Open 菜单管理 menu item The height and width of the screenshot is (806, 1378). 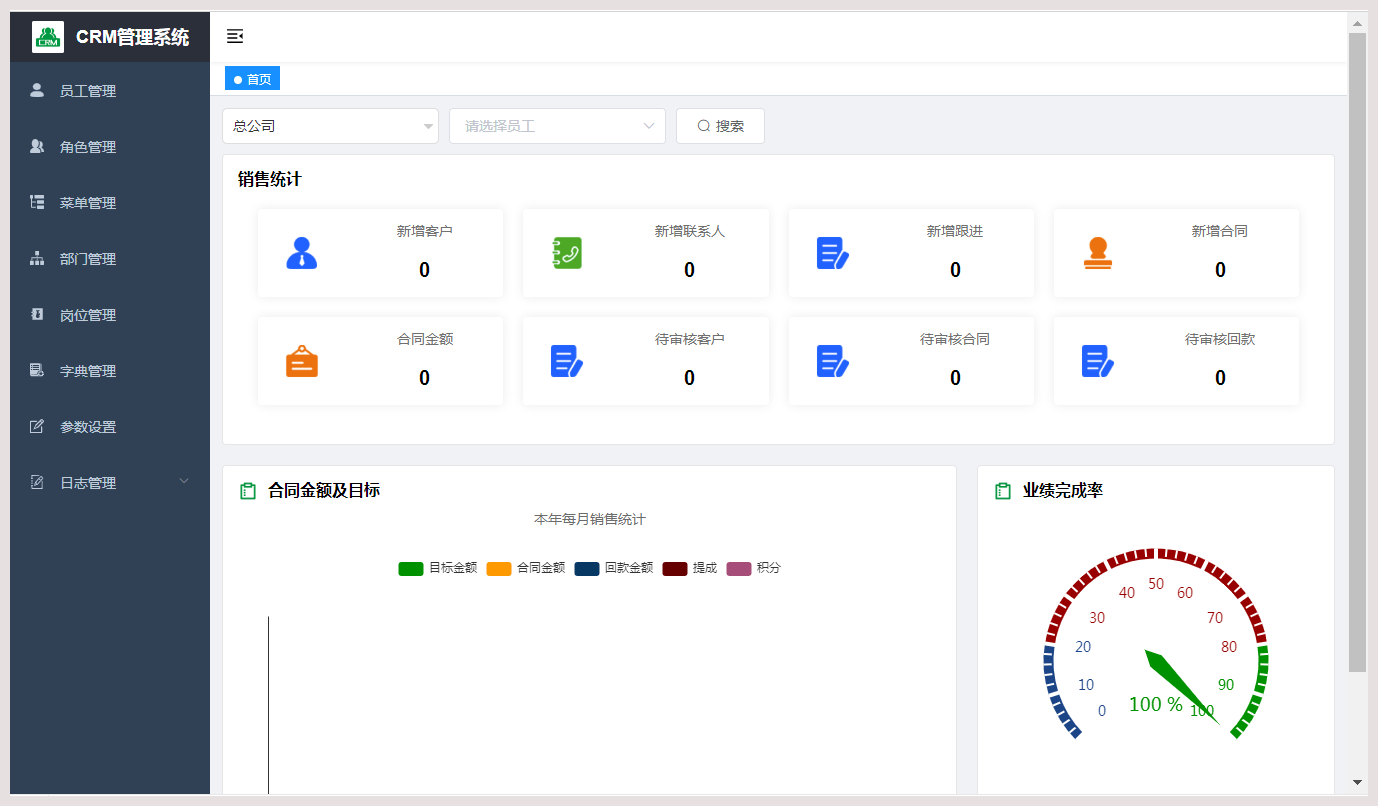[110, 203]
